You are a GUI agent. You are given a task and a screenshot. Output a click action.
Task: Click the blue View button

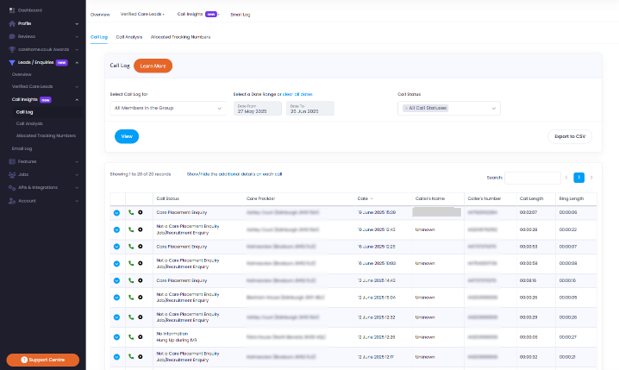(127, 136)
